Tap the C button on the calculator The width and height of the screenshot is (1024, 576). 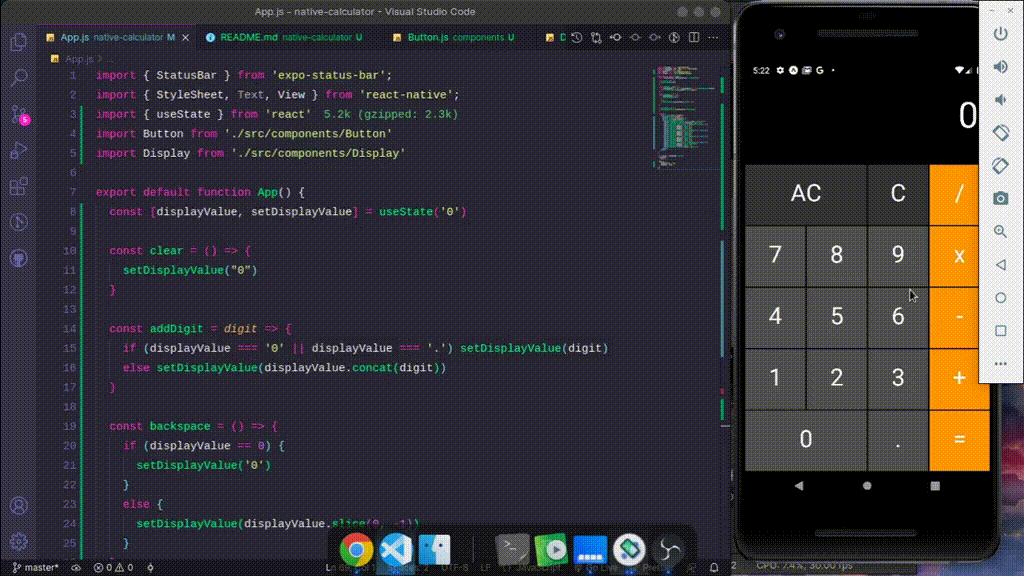point(898,194)
